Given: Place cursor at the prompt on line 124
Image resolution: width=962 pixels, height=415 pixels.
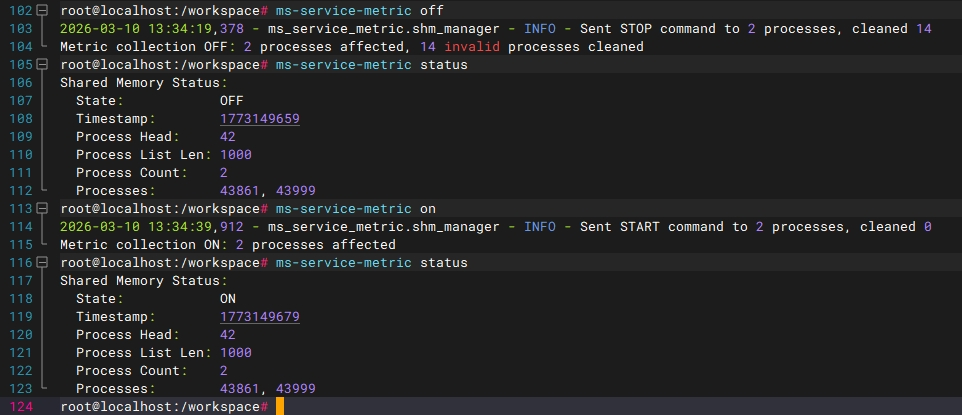Looking at the screenshot, I should pos(280,407).
